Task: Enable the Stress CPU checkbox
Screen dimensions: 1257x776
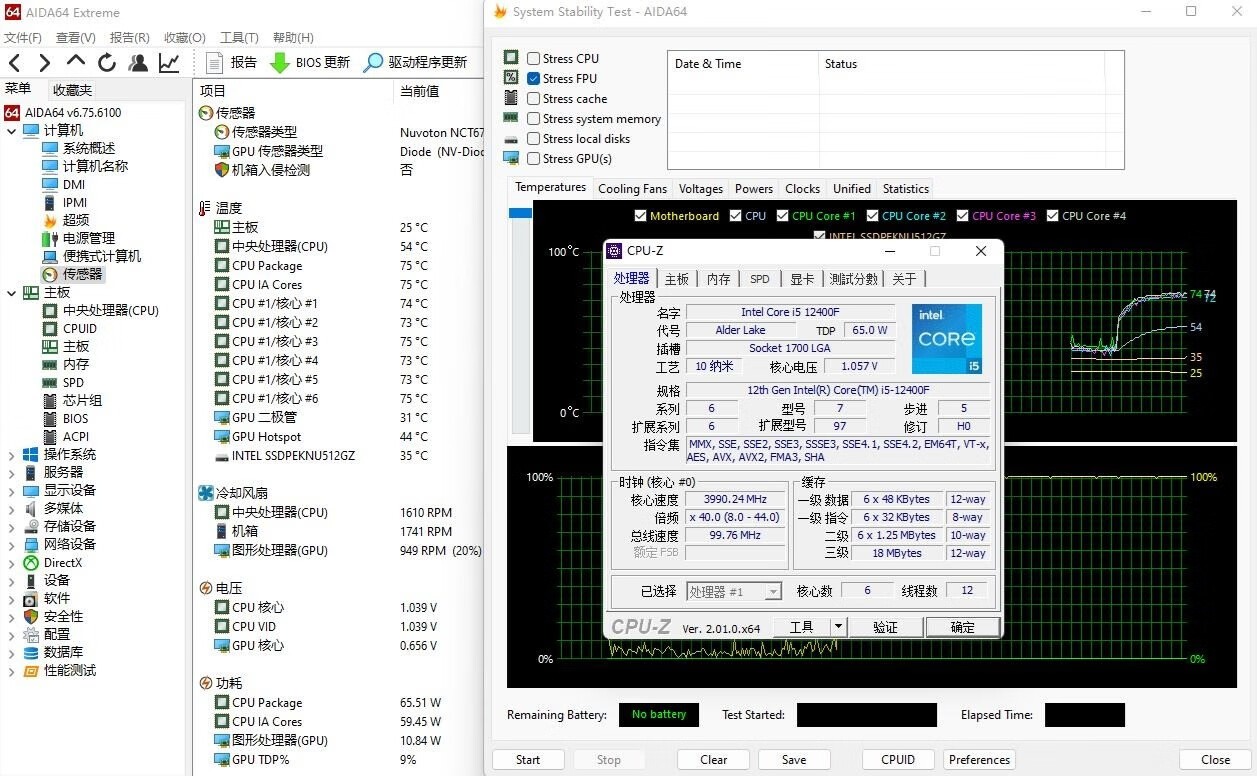Action: [534, 58]
